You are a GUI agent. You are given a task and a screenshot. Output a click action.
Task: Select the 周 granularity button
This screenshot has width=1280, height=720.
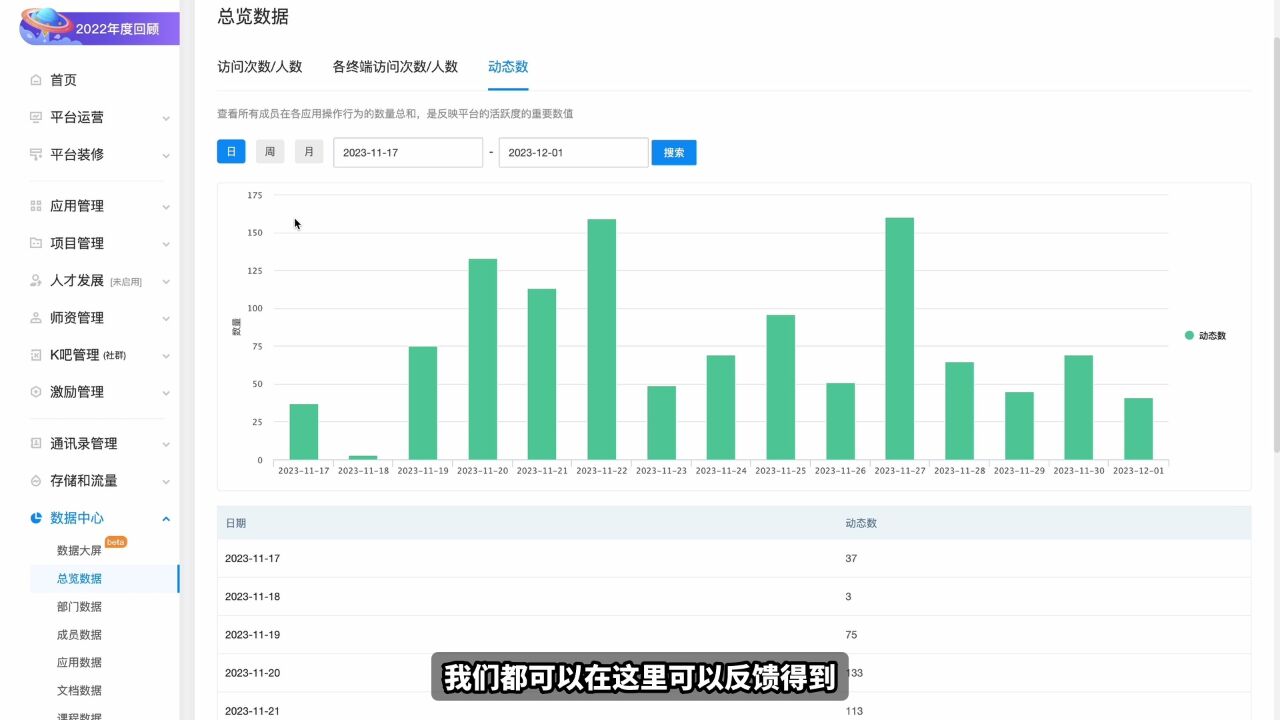(x=270, y=152)
